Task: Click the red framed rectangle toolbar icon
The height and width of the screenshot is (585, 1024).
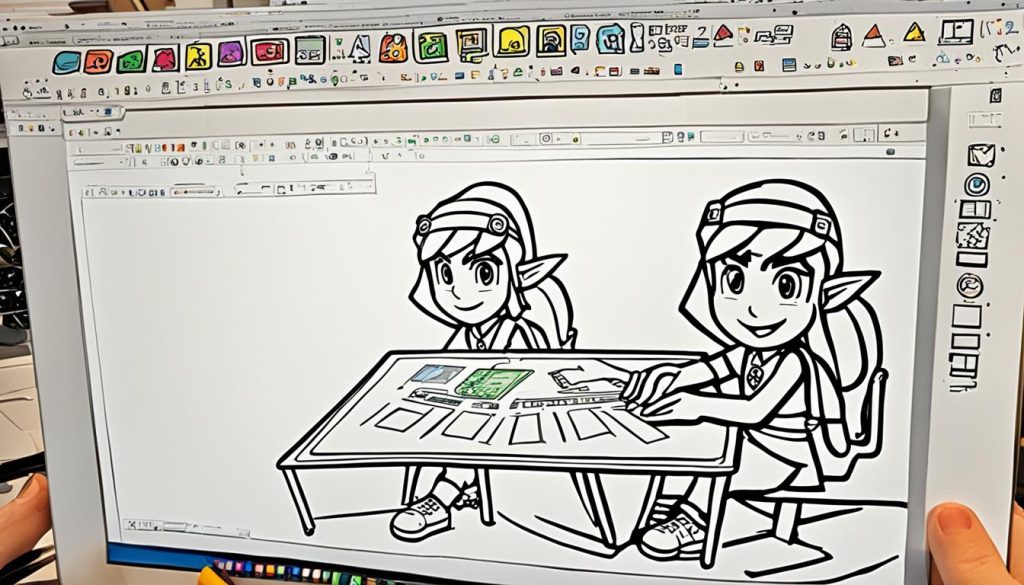Action: point(270,52)
